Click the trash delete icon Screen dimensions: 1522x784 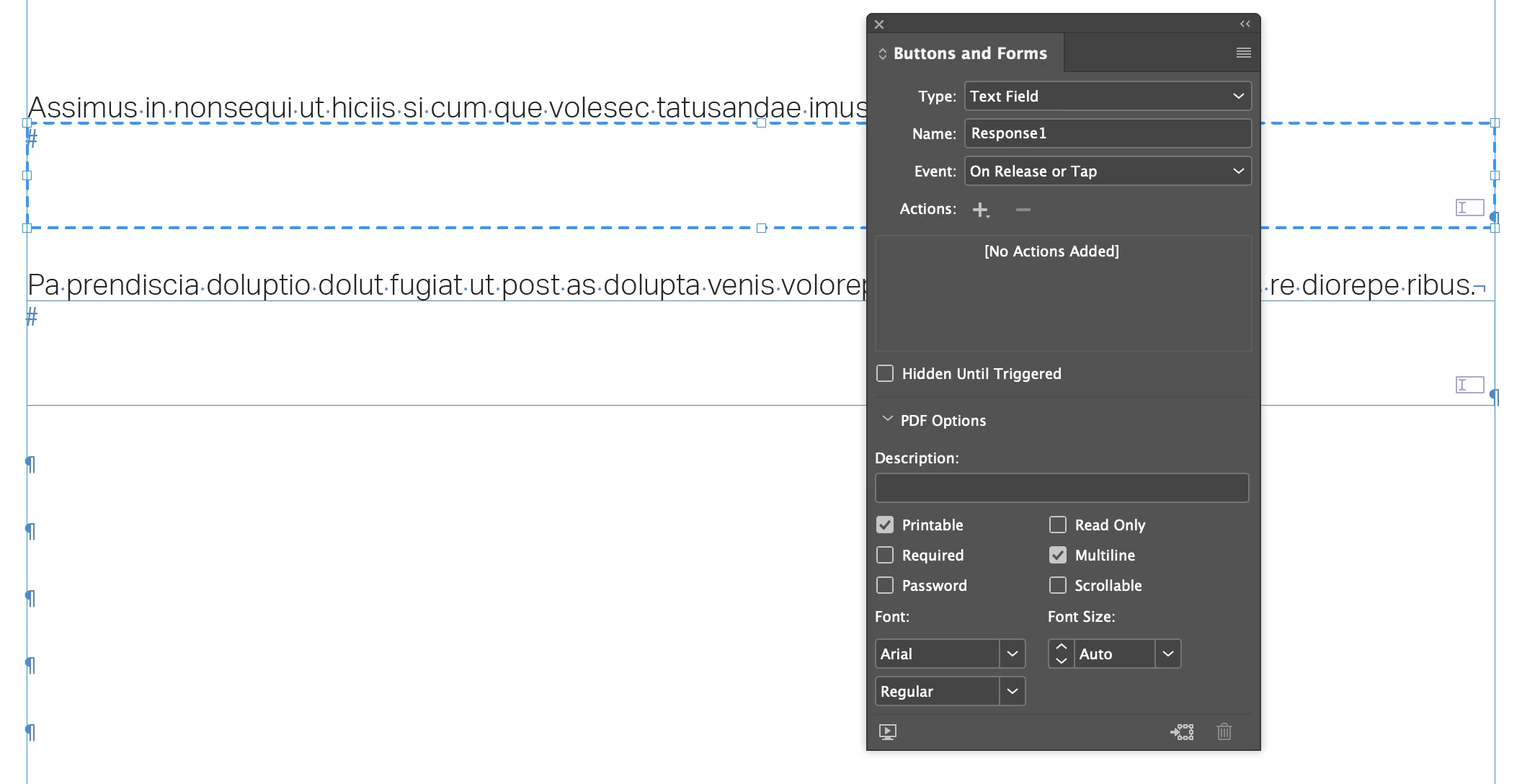[1224, 732]
